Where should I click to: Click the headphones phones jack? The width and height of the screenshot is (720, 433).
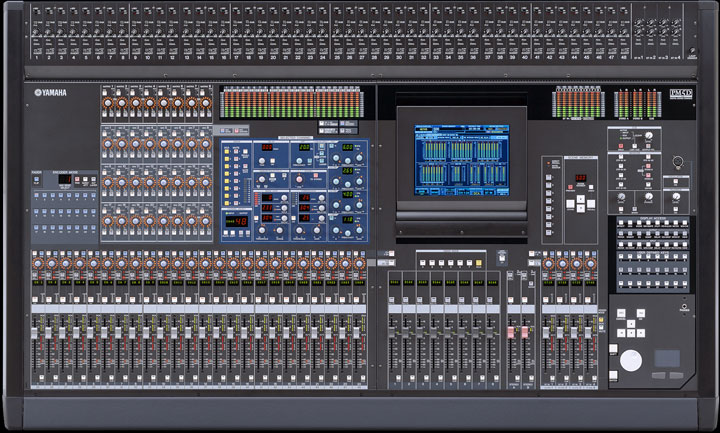[685, 306]
